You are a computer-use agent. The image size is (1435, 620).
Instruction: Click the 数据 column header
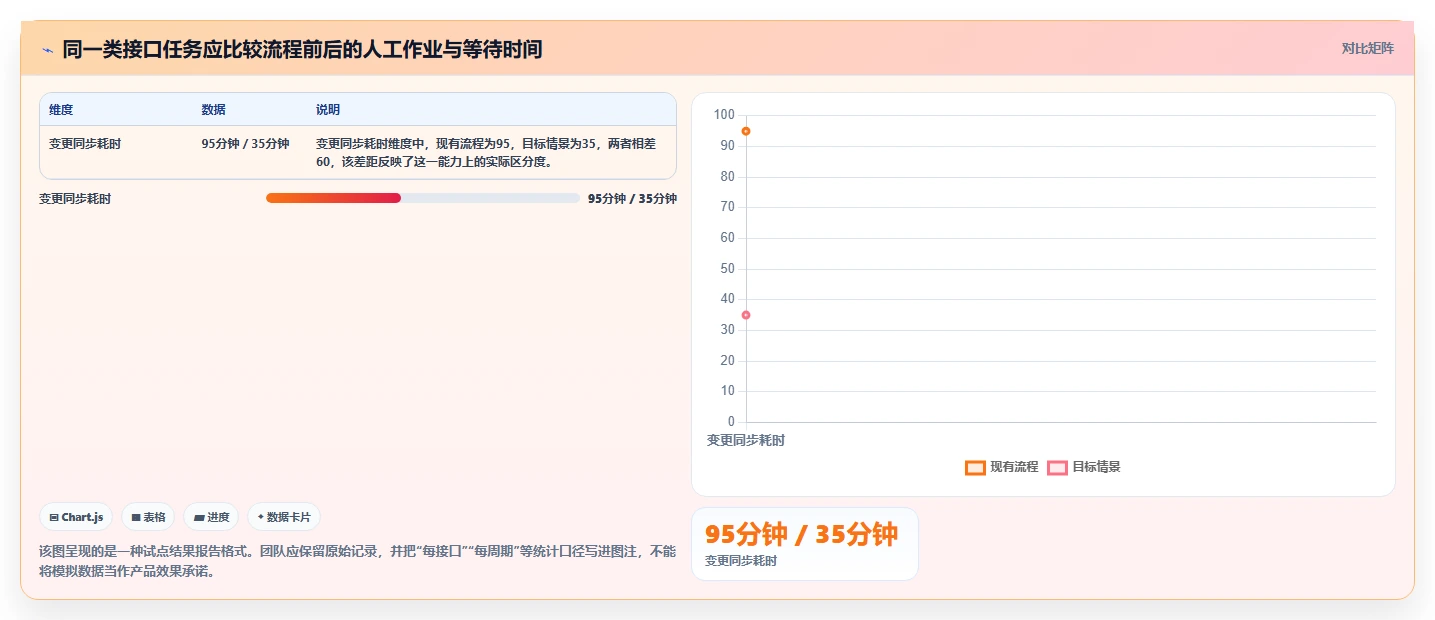point(213,110)
